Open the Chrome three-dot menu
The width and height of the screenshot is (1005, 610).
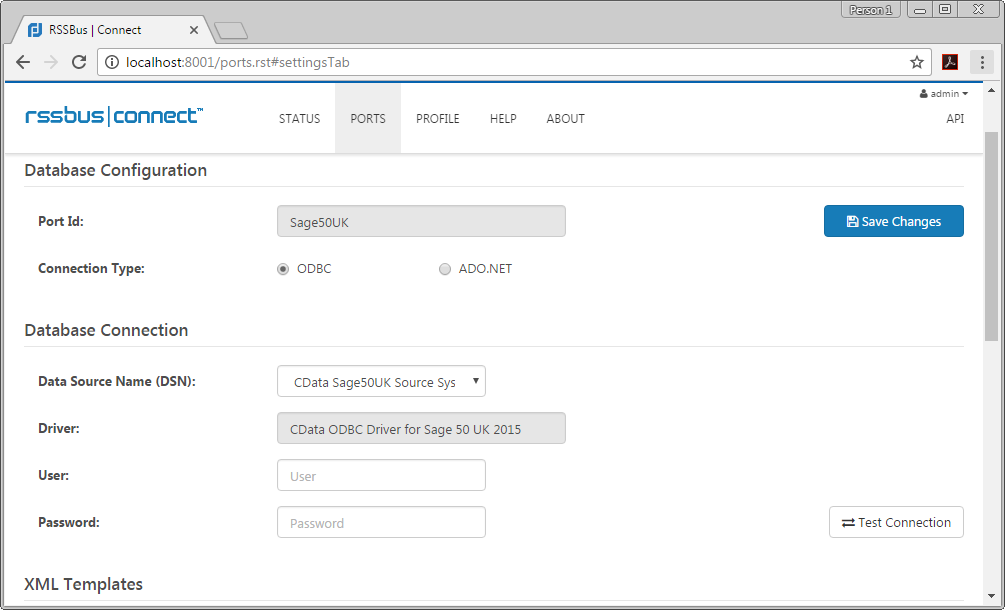982,62
